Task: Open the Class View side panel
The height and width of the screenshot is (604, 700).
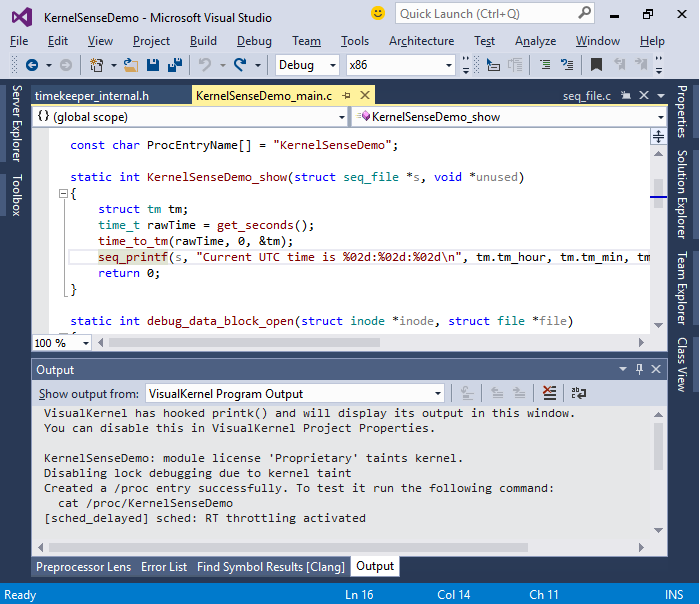Action: 682,365
